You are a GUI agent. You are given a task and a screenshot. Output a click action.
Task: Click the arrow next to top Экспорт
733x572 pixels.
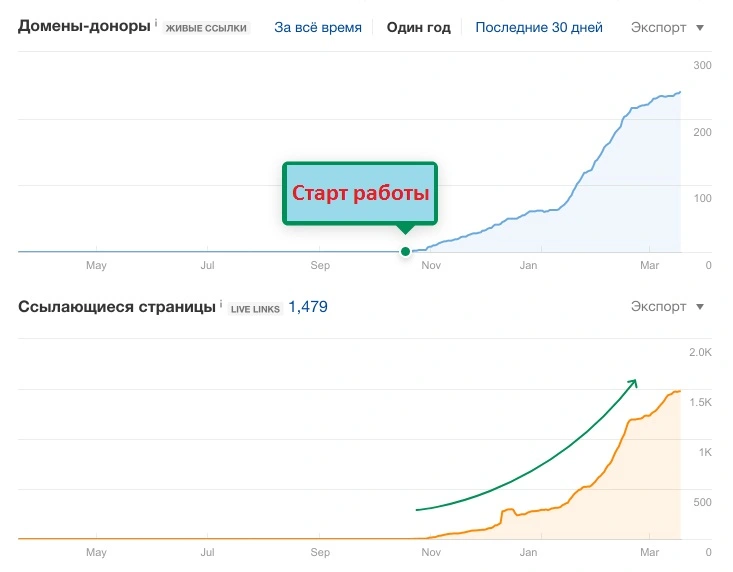[700, 28]
